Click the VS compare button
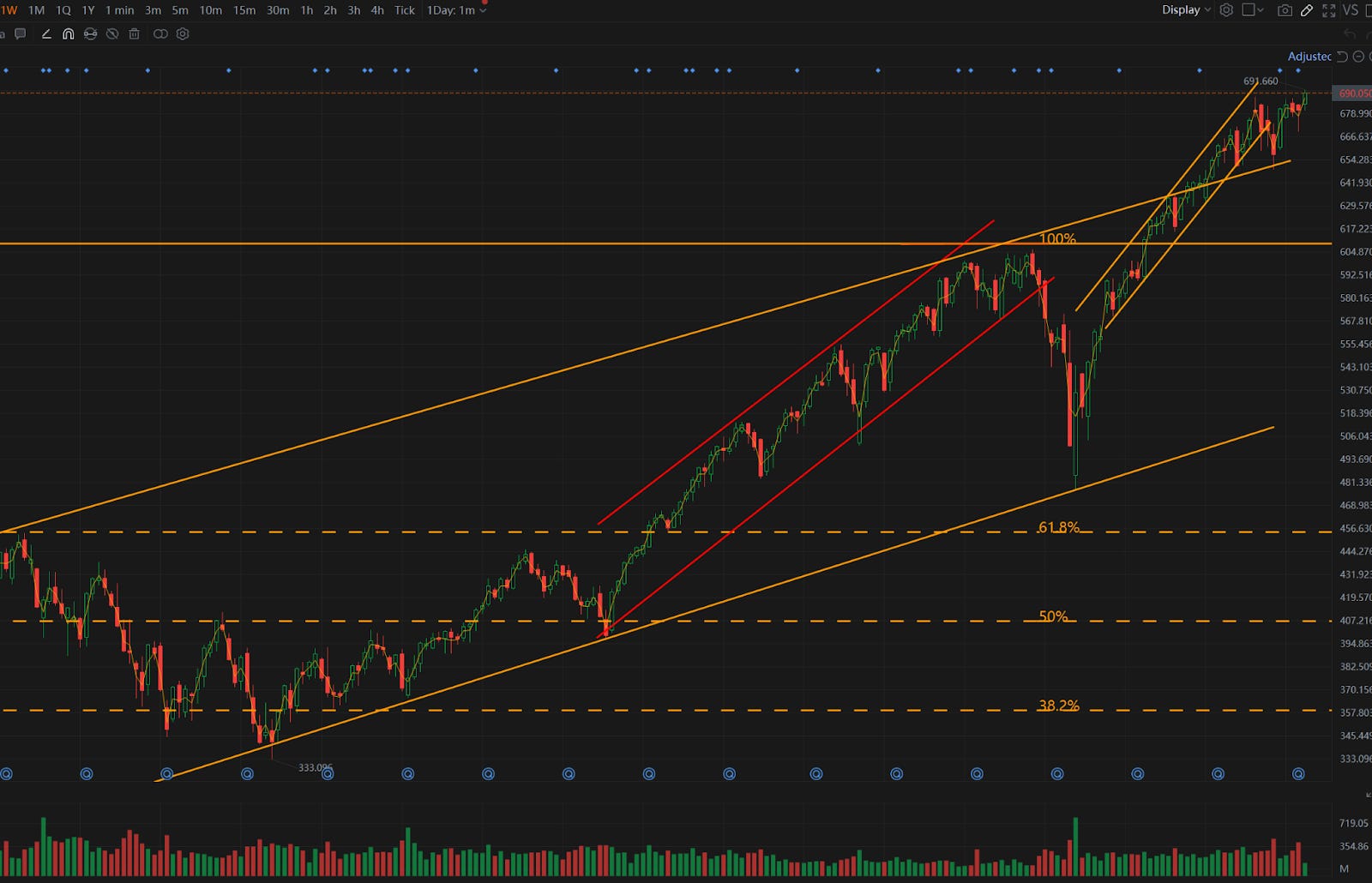This screenshot has width=1372, height=883. pos(1352,10)
